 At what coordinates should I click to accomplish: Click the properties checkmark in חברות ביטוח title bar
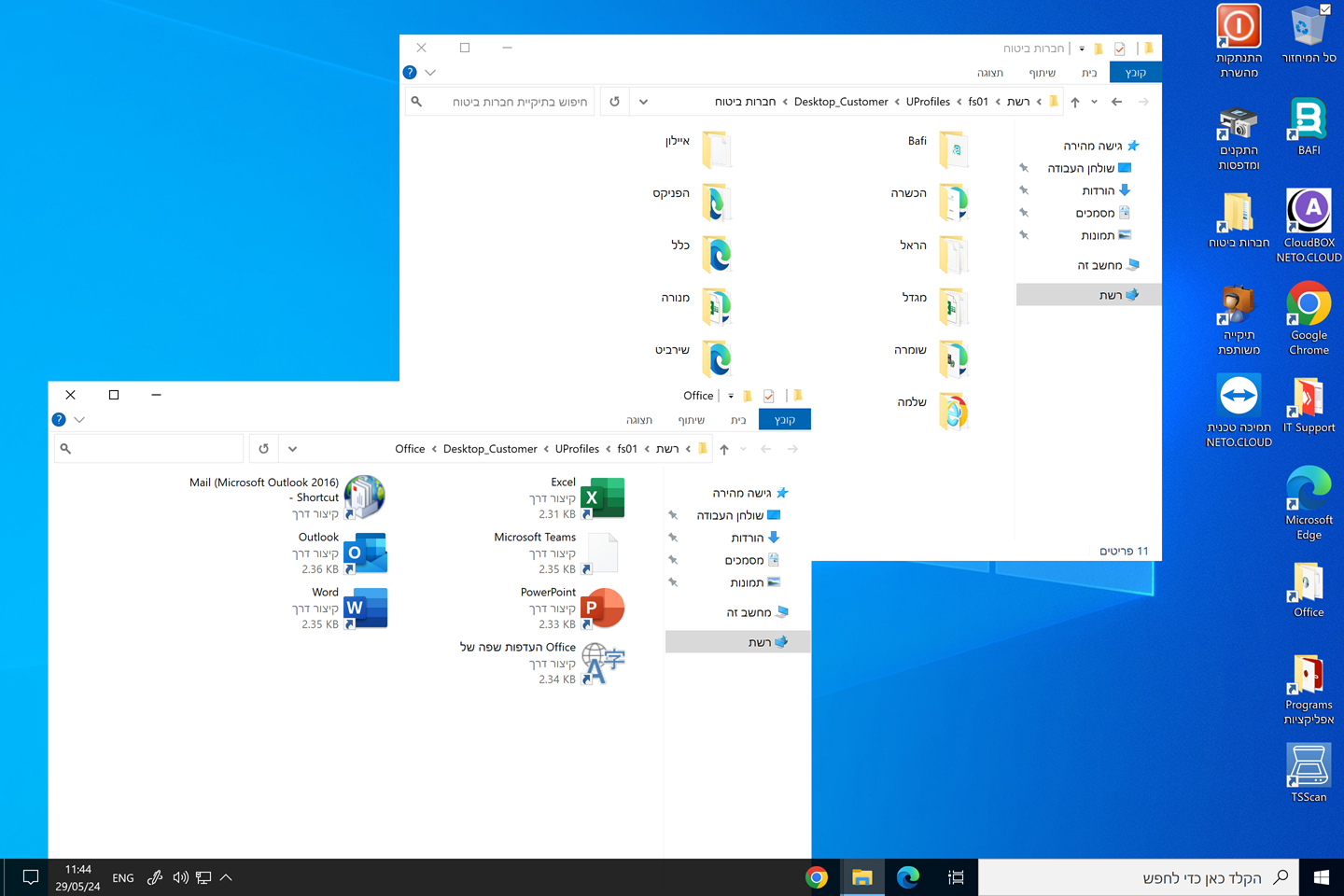coord(1119,49)
